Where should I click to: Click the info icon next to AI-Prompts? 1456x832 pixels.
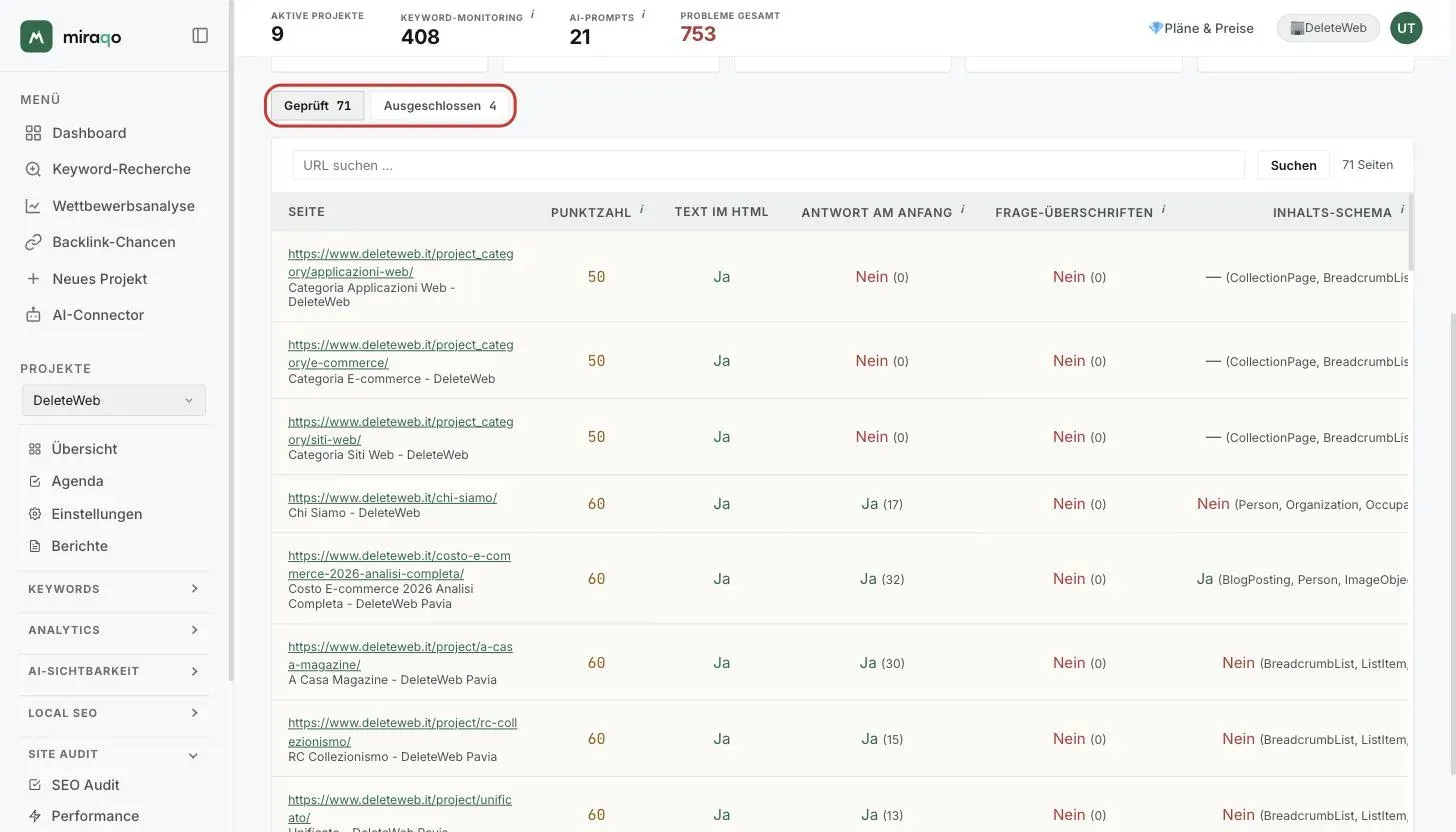tap(643, 15)
